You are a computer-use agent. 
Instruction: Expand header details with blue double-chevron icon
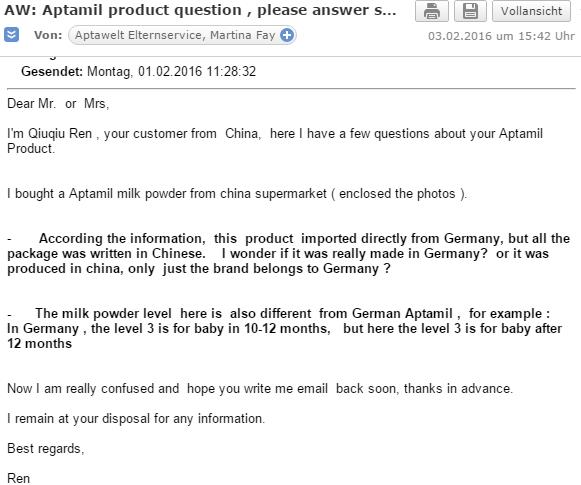(11, 35)
